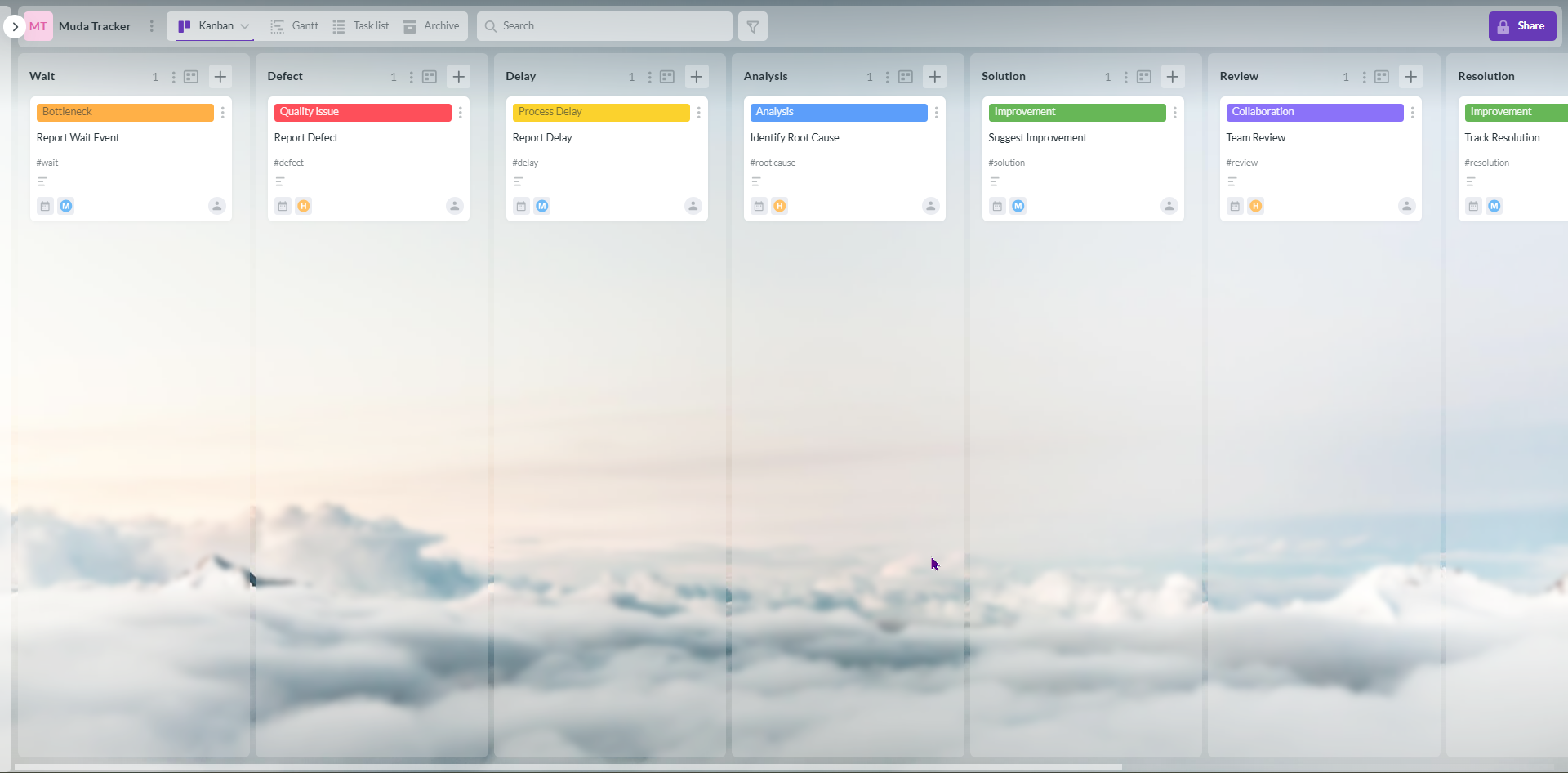Image resolution: width=1568 pixels, height=773 pixels.
Task: Click the H avatar on Report Defect card
Action: [304, 206]
